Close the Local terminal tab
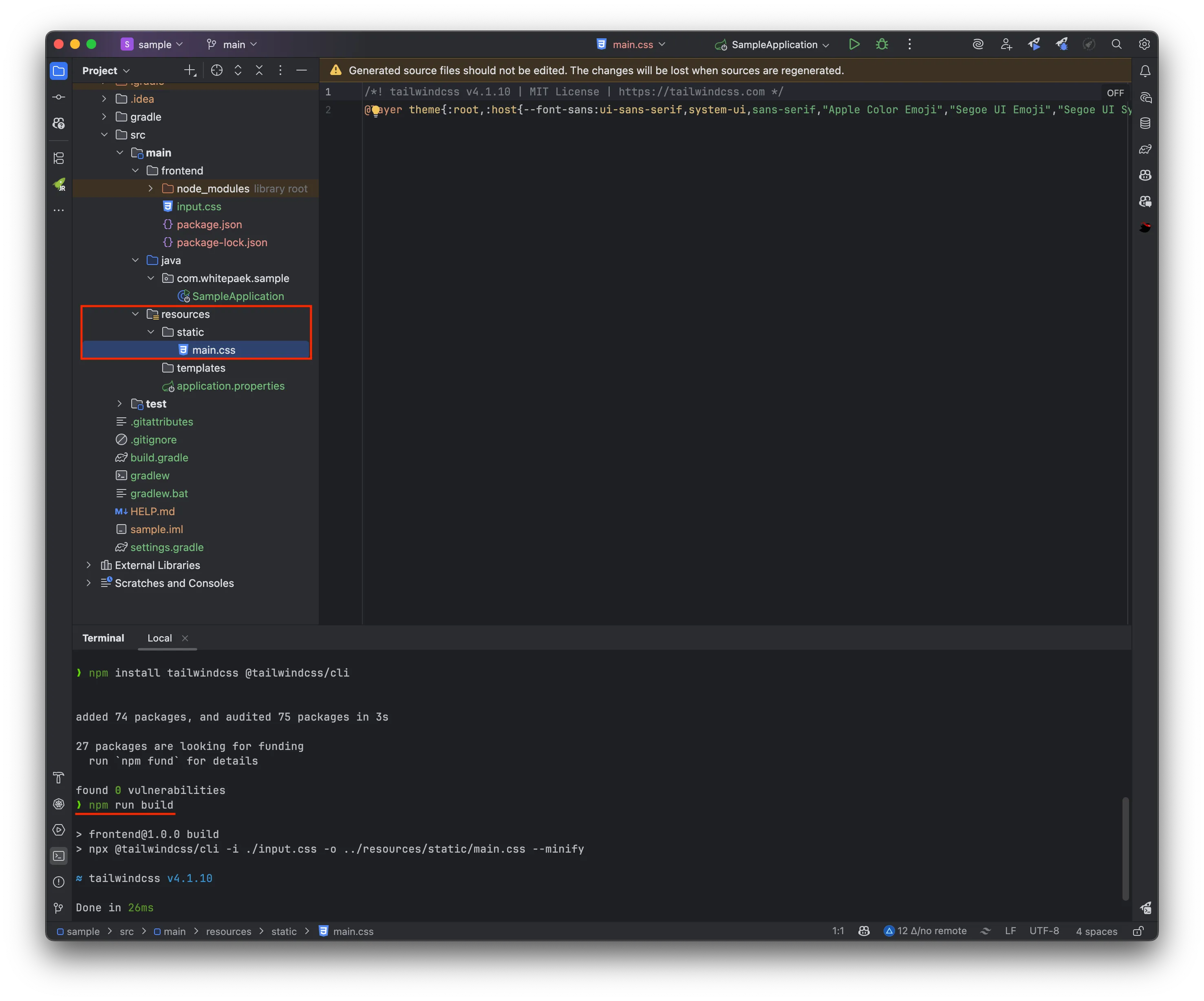Screen dimensions: 1204x1001 click(185, 638)
